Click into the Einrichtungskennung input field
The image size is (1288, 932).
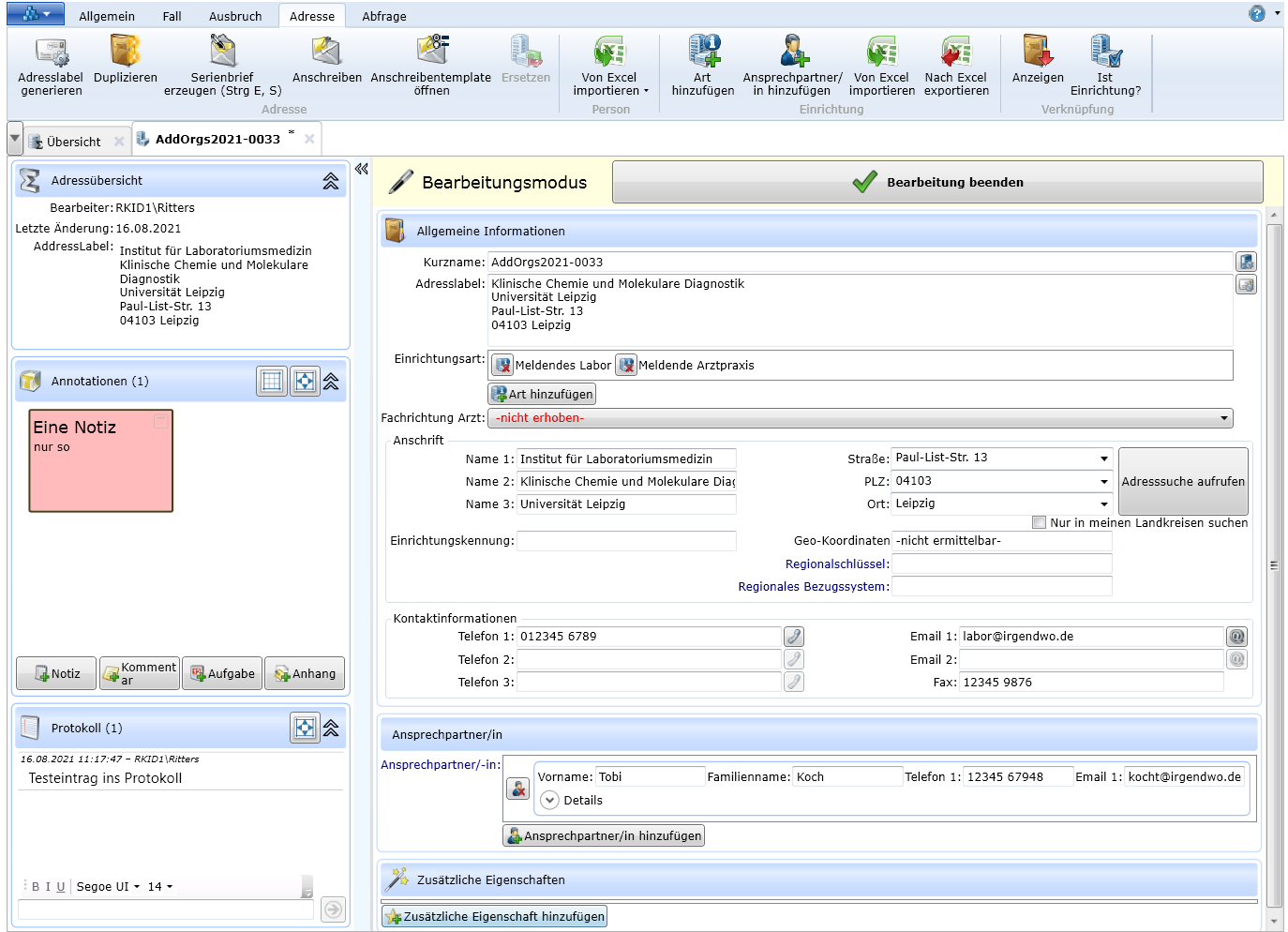click(x=626, y=541)
